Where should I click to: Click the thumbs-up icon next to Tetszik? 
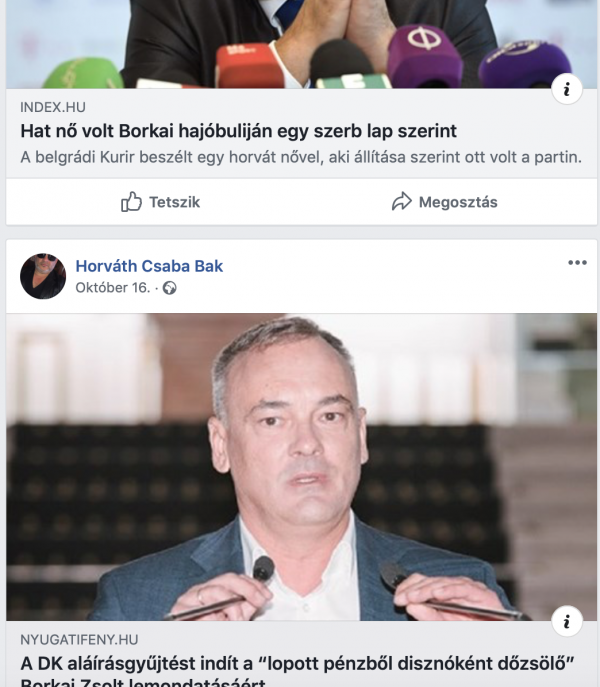point(131,202)
